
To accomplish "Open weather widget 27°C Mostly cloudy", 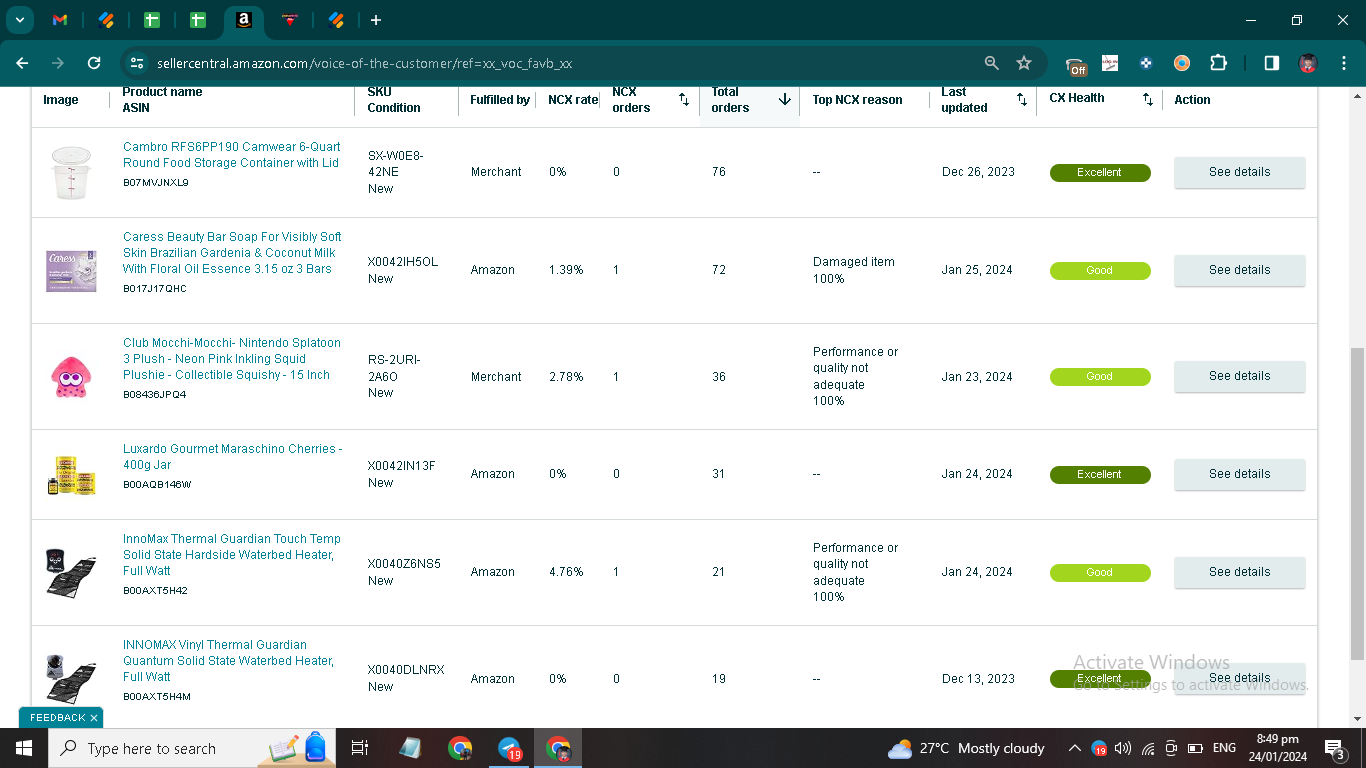I will coord(966,748).
